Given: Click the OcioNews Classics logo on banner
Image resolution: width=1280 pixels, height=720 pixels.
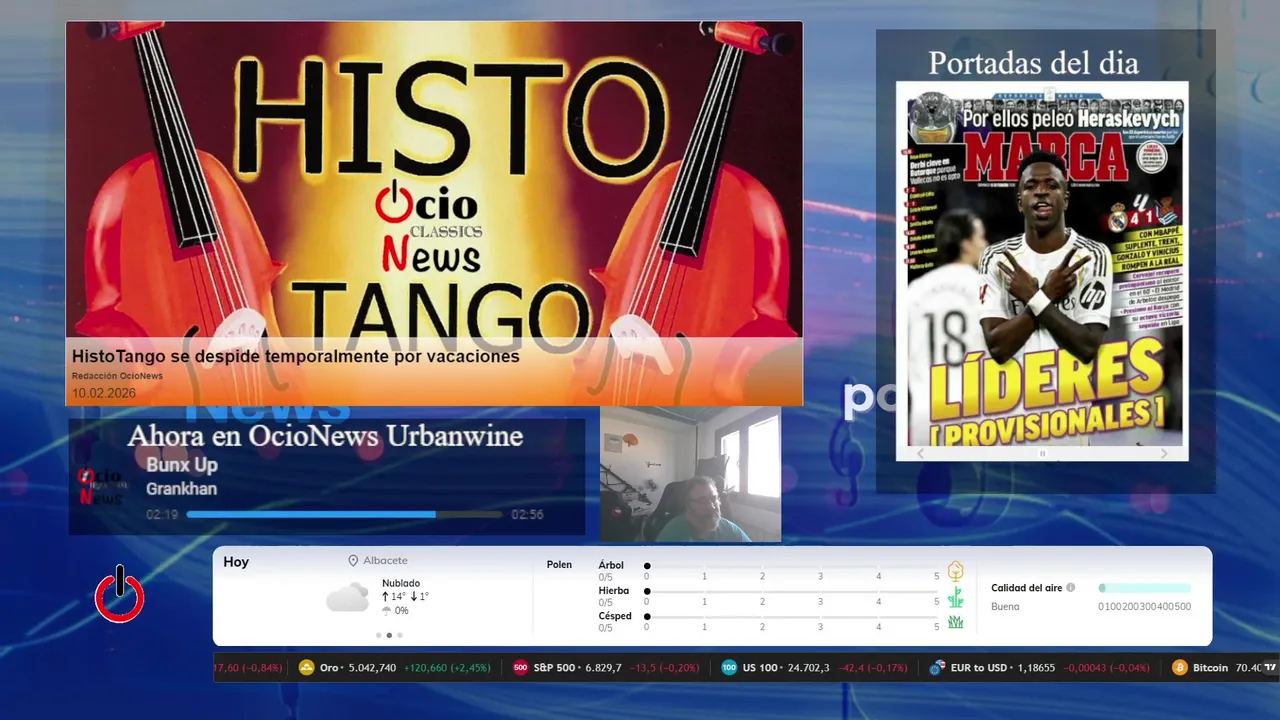Looking at the screenshot, I should click(x=431, y=227).
